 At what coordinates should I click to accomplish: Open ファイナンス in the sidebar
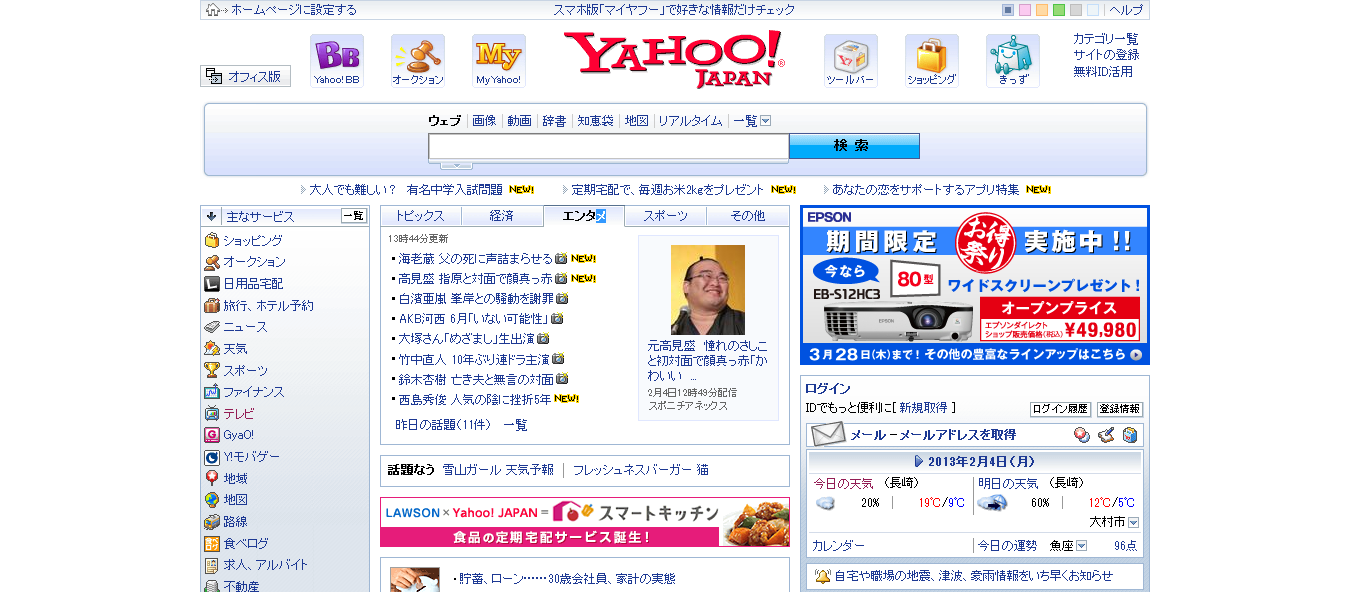(253, 392)
